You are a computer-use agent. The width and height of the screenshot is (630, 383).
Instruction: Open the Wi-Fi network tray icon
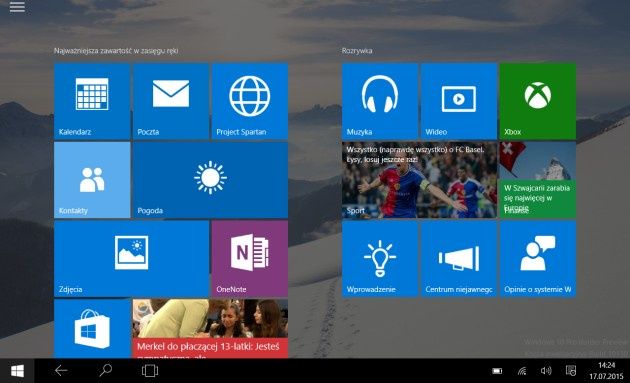tap(522, 371)
